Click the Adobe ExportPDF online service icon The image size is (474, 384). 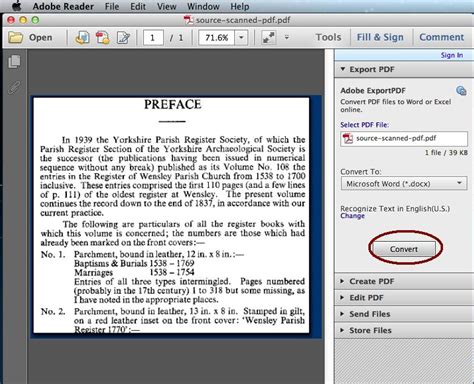461,90
